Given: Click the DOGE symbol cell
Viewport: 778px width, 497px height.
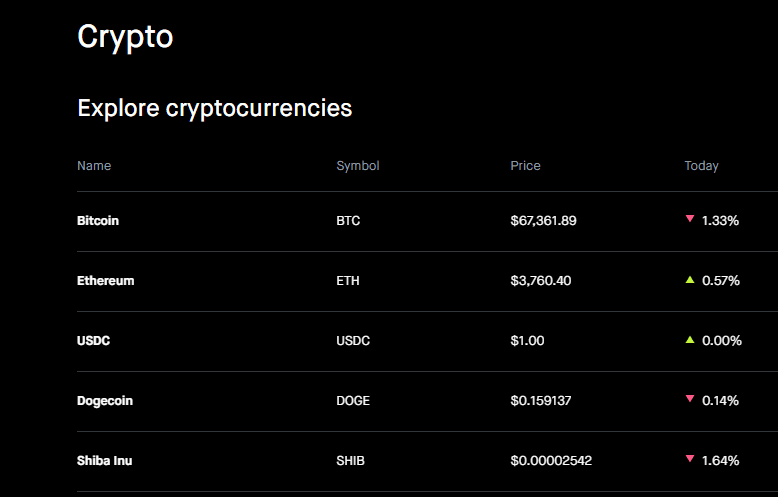Looking at the screenshot, I should (353, 401).
